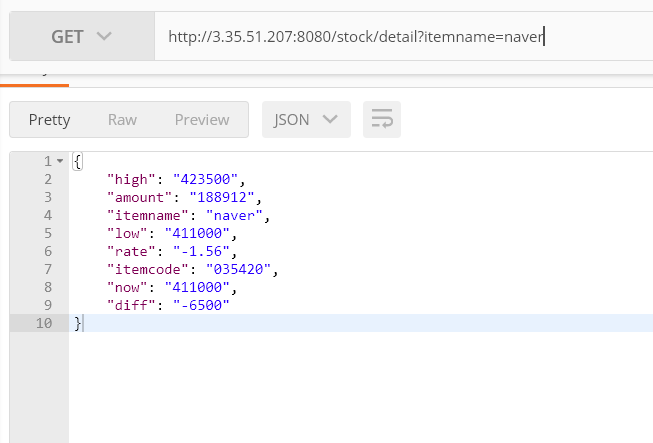The height and width of the screenshot is (443, 653).
Task: Click the request URL input field
Action: [x=404, y=37]
